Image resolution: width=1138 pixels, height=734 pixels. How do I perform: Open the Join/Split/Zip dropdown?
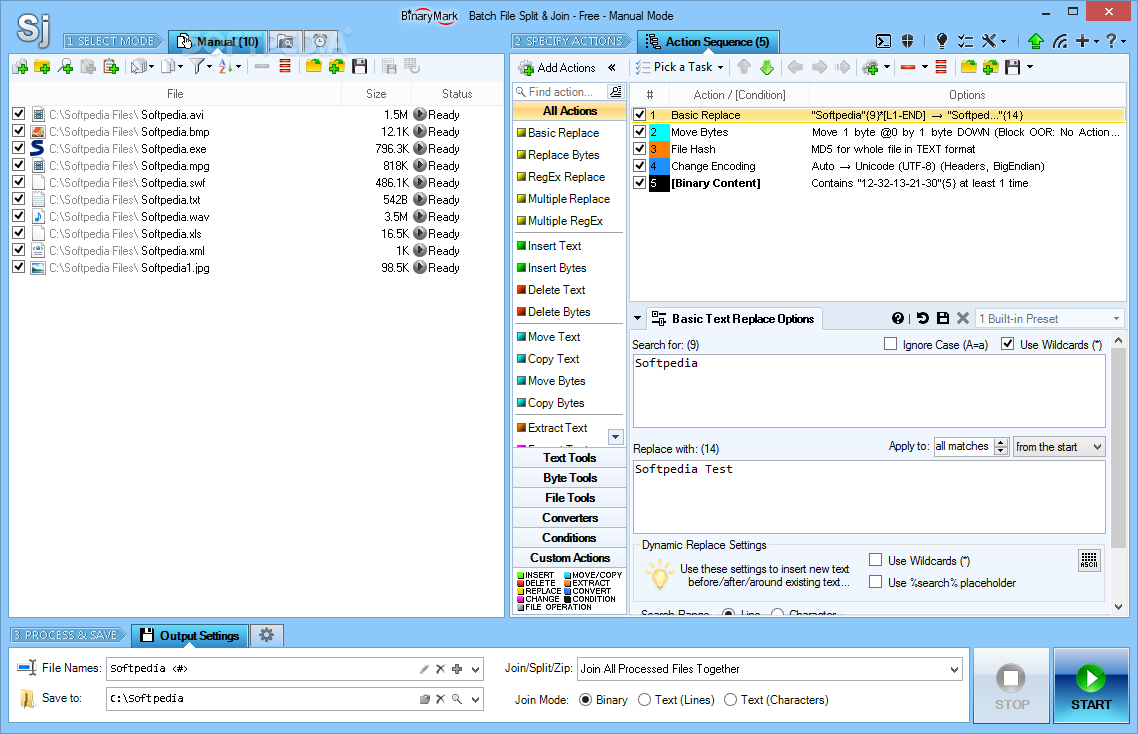point(770,669)
